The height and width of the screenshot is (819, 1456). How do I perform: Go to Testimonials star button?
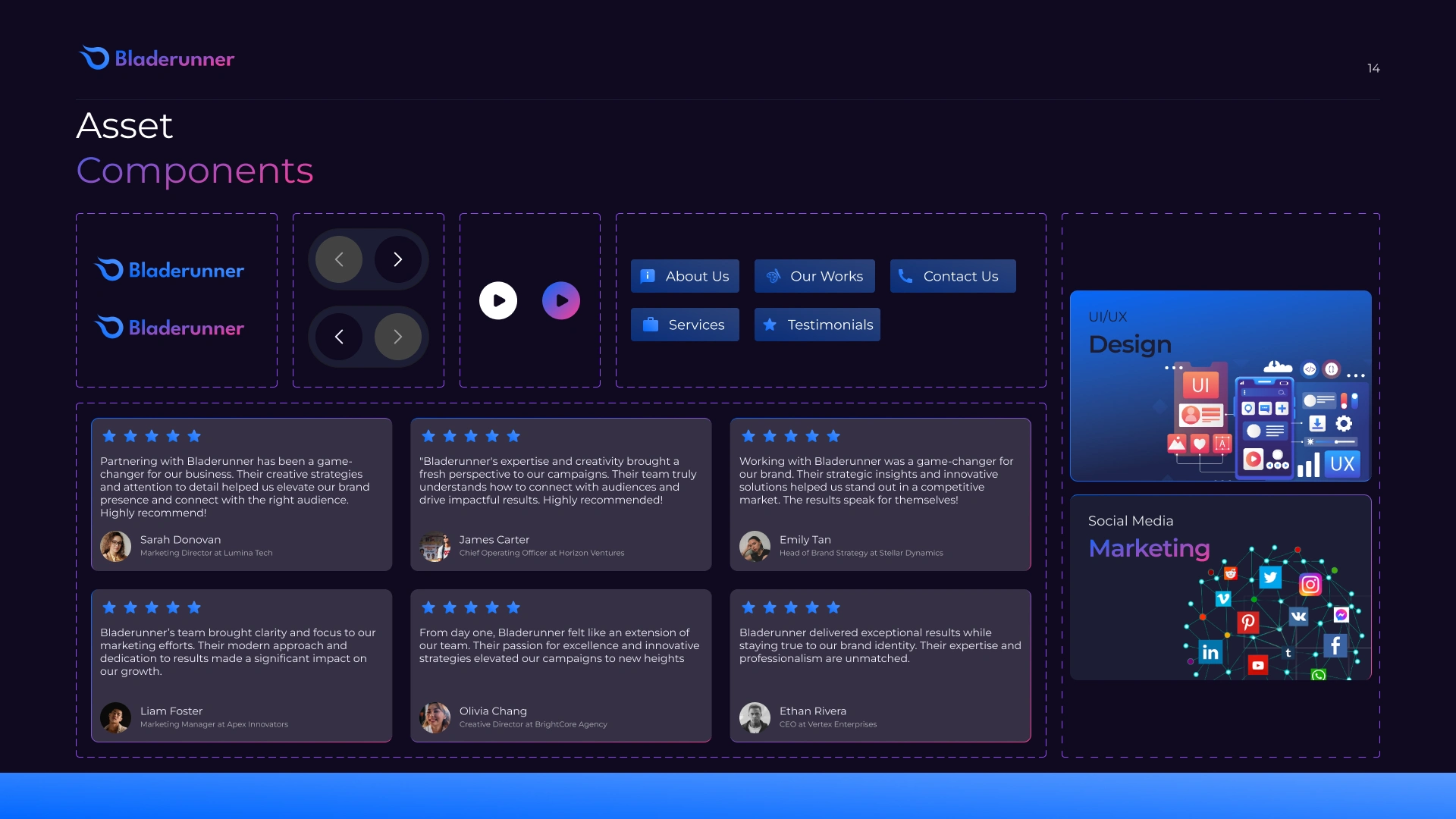[x=817, y=325]
